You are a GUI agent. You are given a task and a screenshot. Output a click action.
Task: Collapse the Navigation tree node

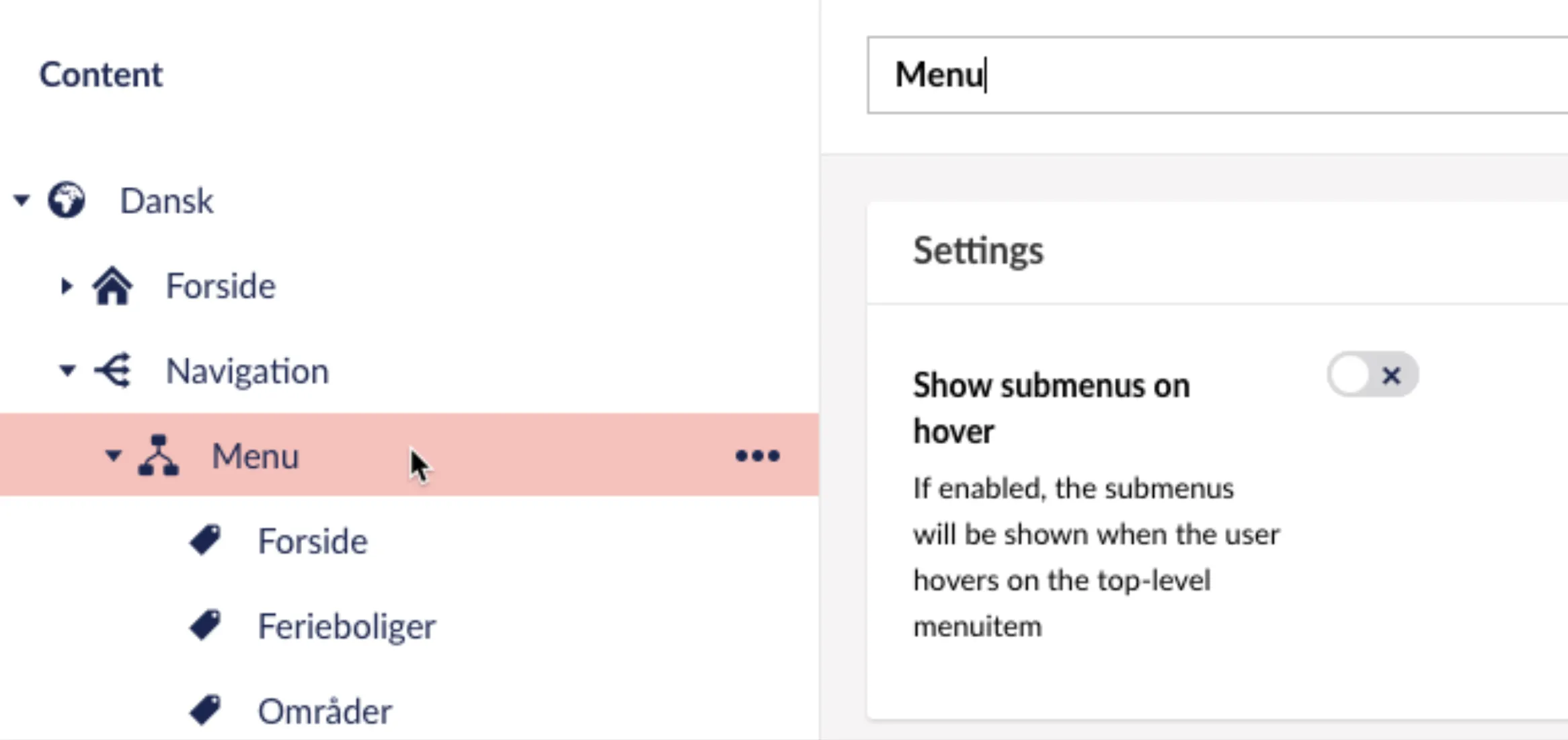click(x=67, y=370)
